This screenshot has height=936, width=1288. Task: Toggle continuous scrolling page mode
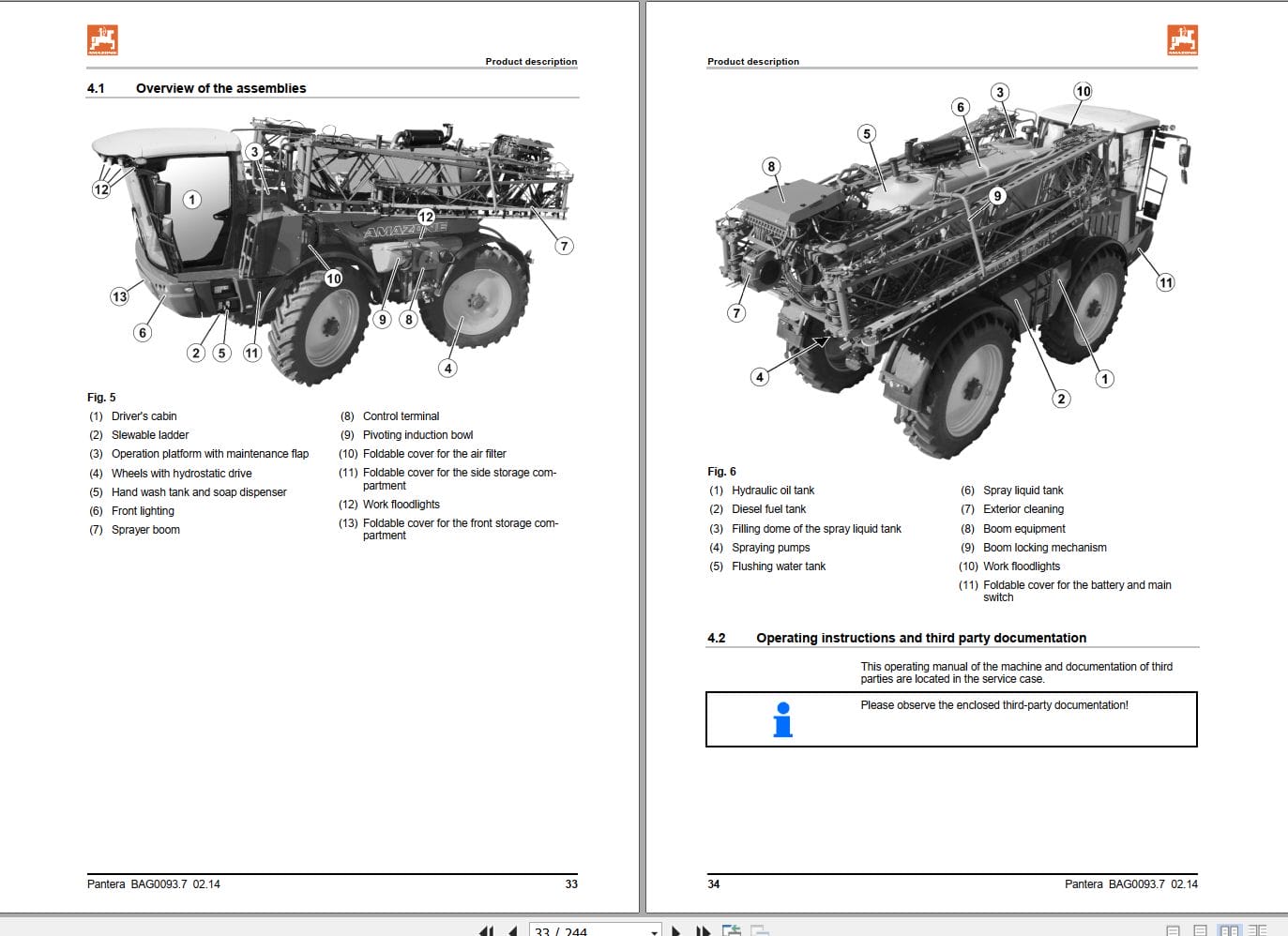(1200, 930)
